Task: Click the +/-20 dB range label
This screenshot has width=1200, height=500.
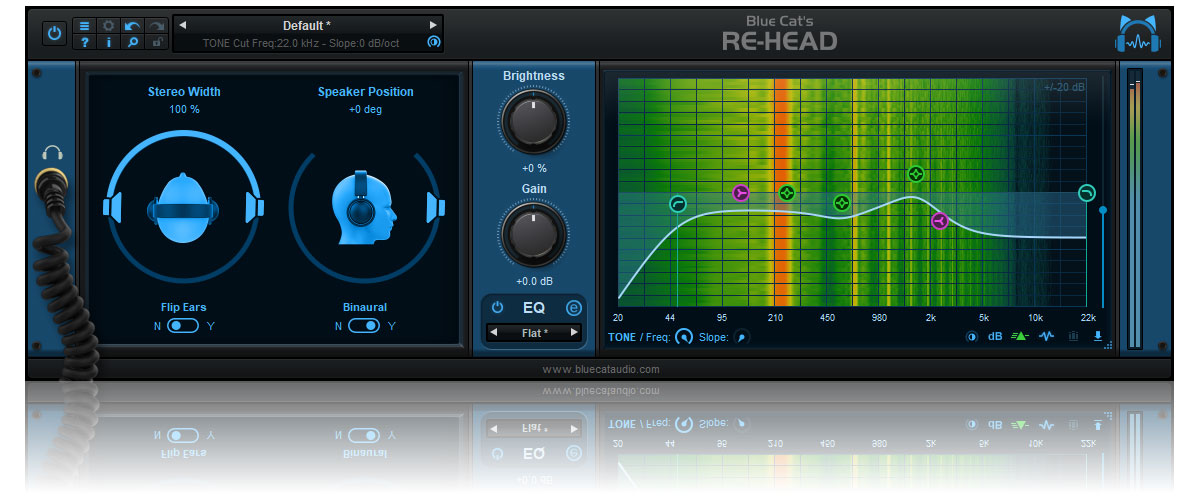Action: point(1063,87)
